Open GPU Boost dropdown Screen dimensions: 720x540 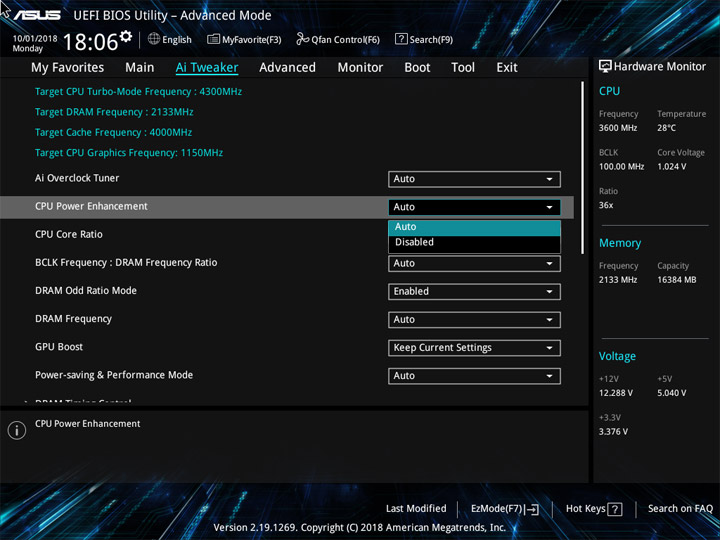pos(474,348)
